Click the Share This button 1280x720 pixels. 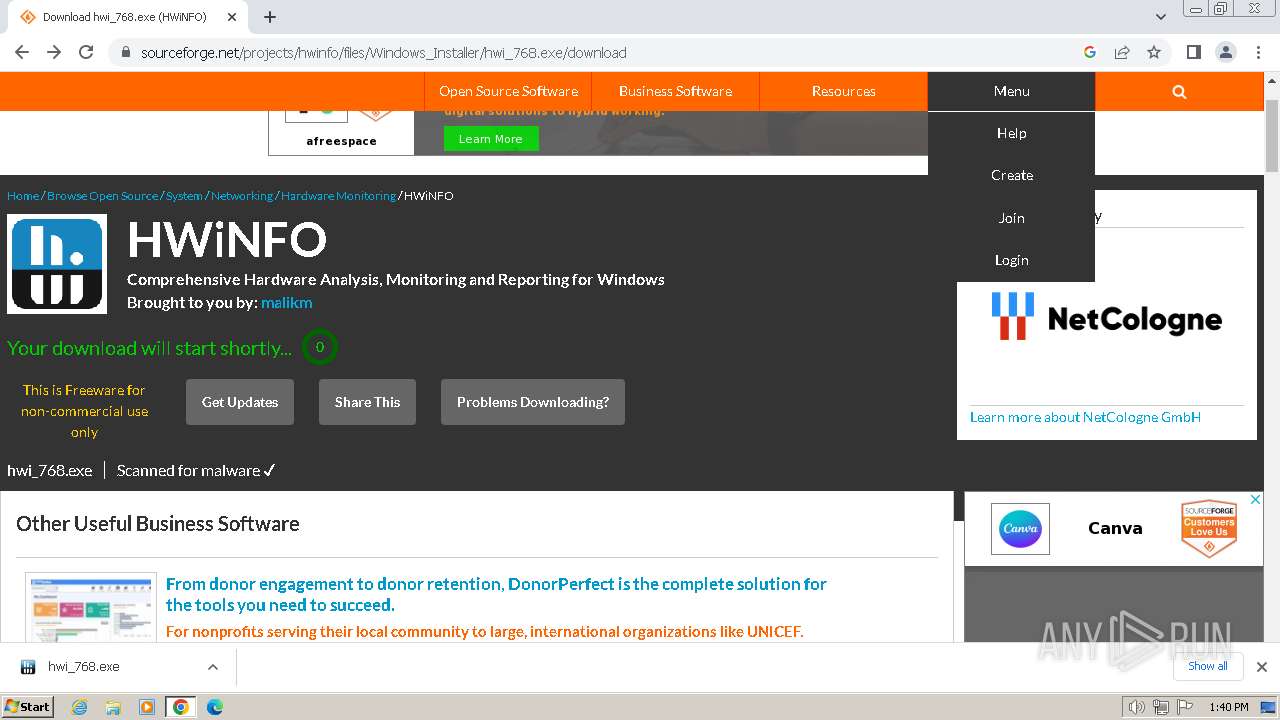367,402
